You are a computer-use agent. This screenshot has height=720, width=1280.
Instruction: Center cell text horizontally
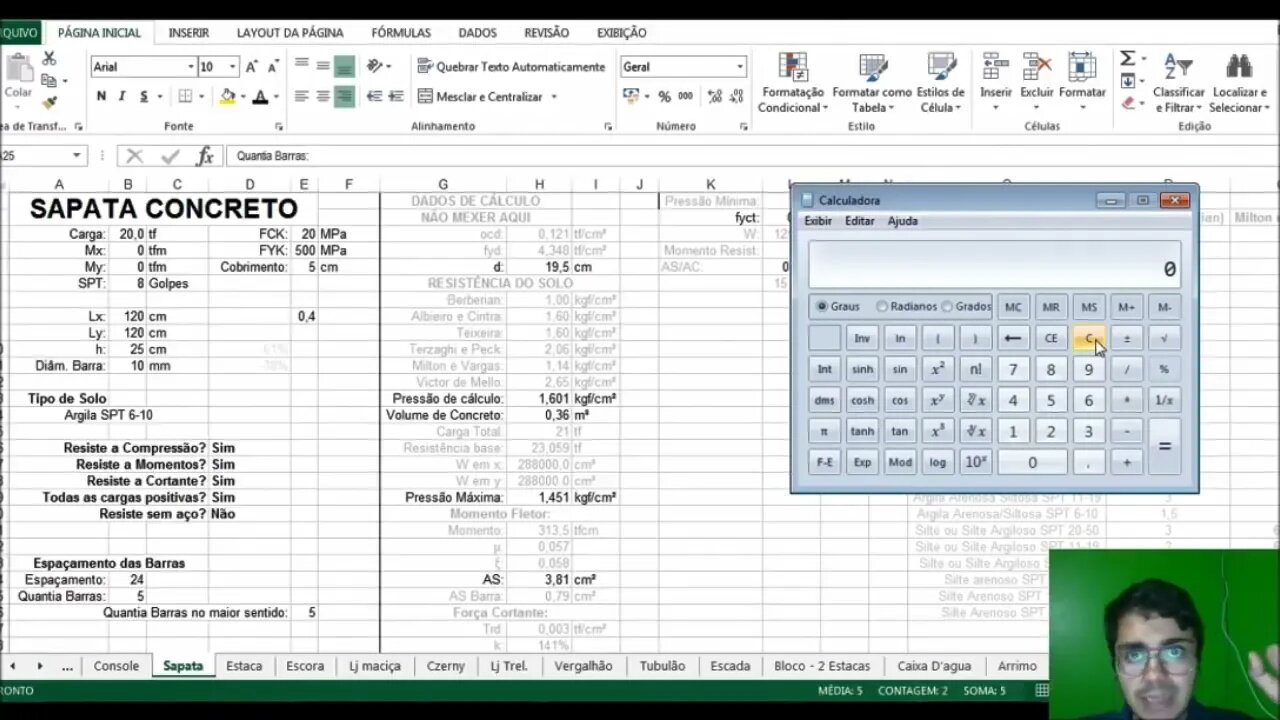tap(323, 96)
